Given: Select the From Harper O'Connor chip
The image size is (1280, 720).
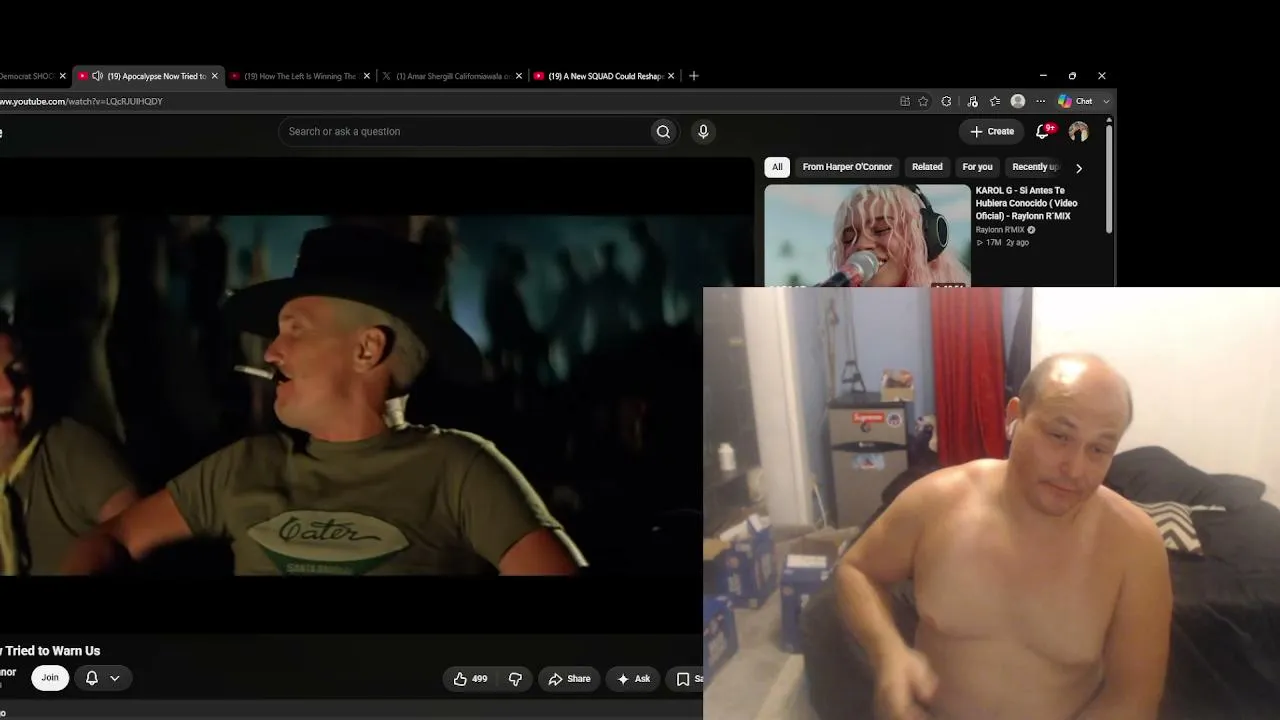Looking at the screenshot, I should click(847, 167).
